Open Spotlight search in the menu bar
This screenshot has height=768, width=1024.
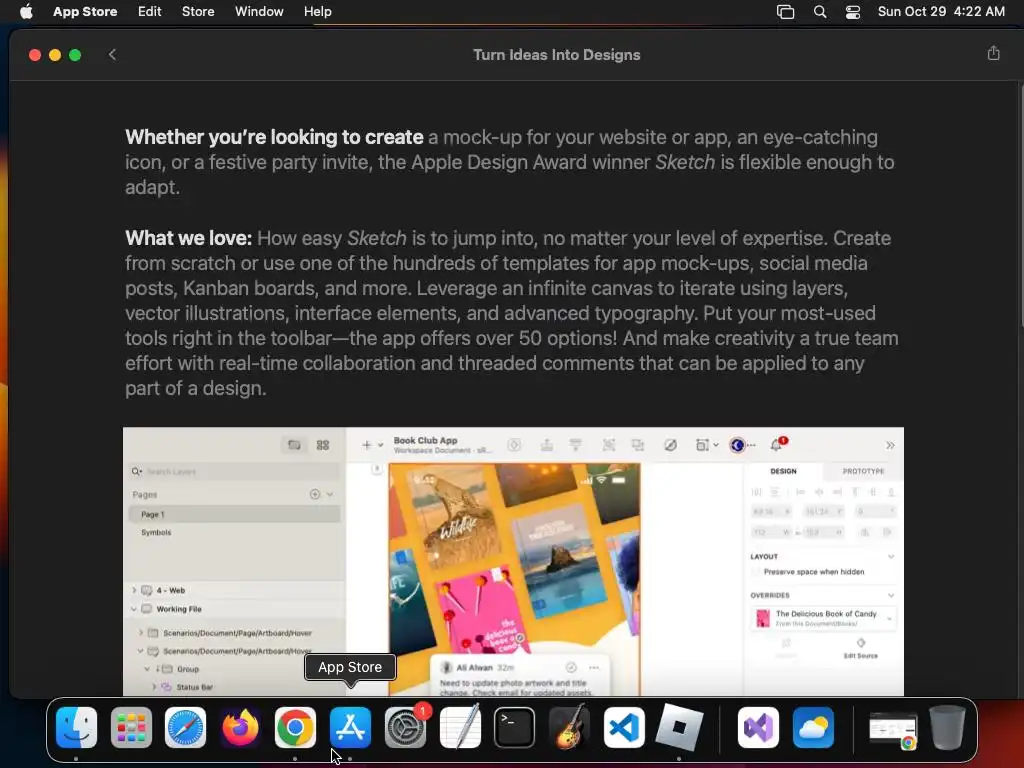click(820, 12)
